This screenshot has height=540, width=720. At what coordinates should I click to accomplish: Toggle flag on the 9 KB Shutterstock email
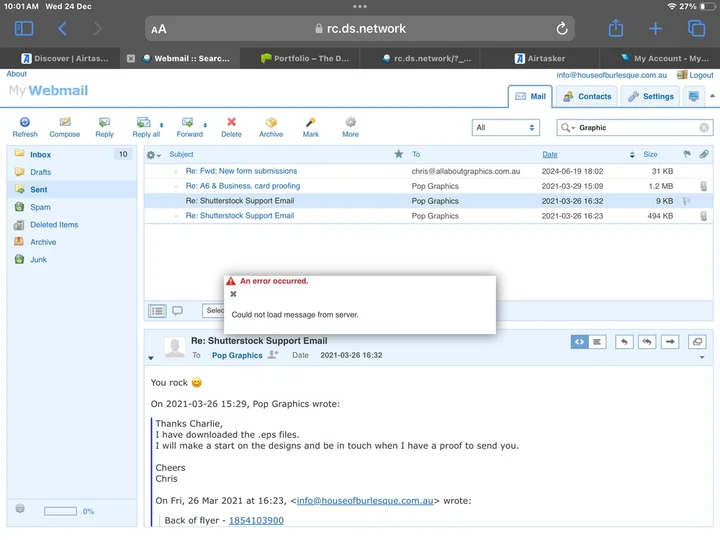point(686,201)
